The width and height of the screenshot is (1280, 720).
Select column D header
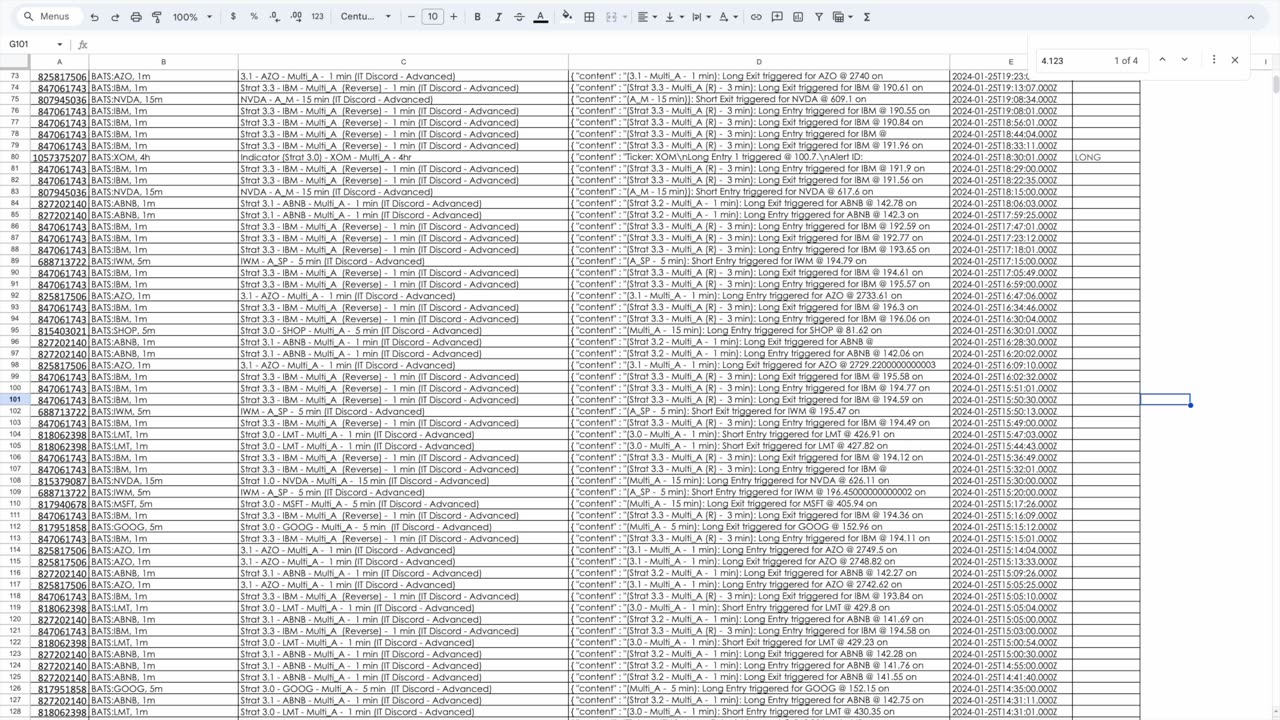coord(759,62)
